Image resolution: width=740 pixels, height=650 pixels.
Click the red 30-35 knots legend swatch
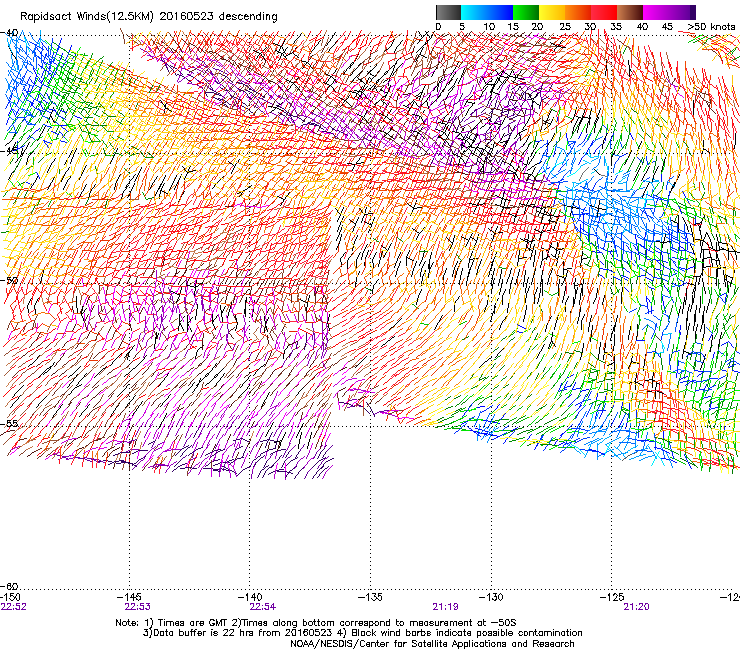tap(604, 12)
